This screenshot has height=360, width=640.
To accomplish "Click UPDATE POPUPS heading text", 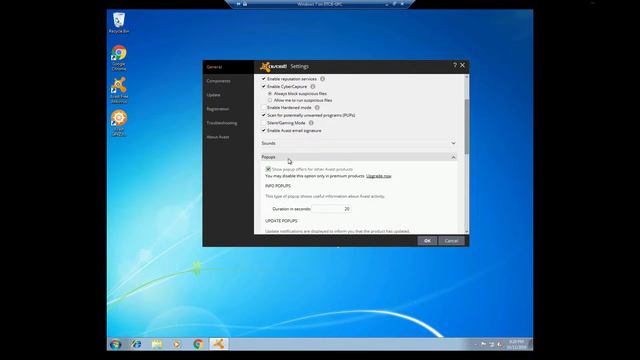I will click(x=281, y=221).
